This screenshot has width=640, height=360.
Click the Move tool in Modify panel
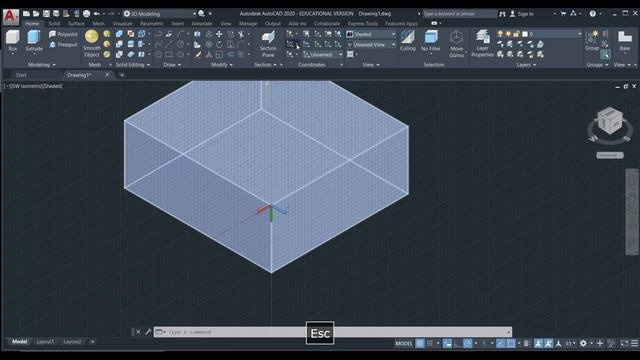point(219,34)
